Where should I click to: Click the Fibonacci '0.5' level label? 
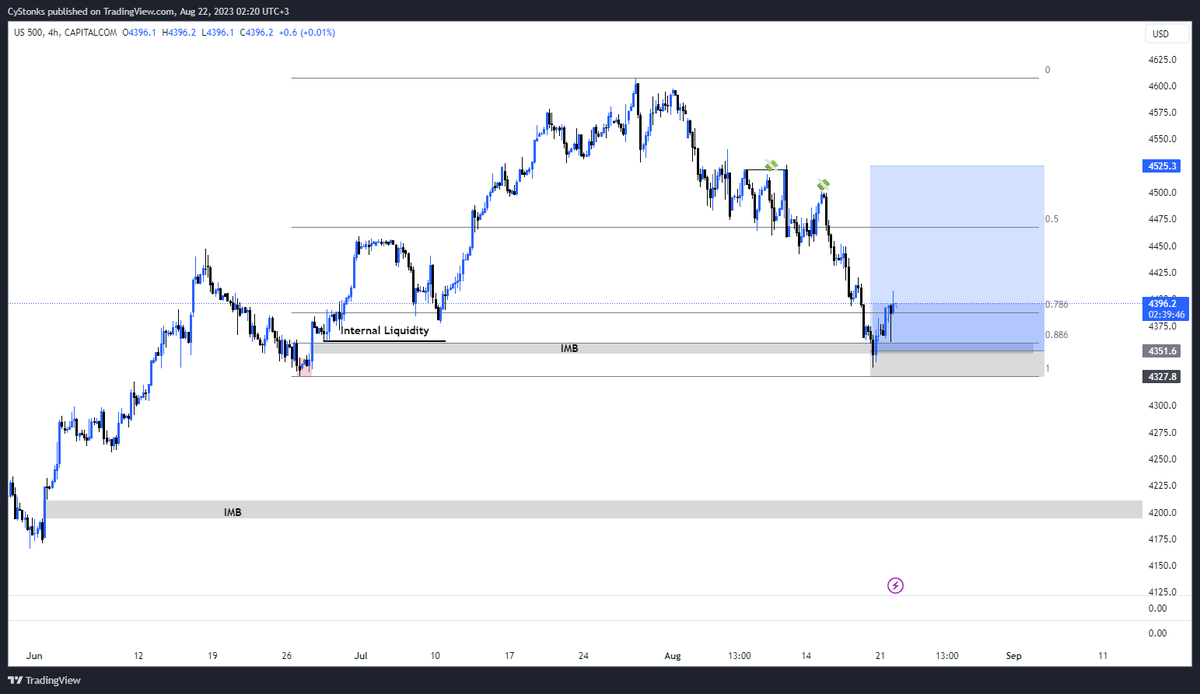pos(1051,219)
